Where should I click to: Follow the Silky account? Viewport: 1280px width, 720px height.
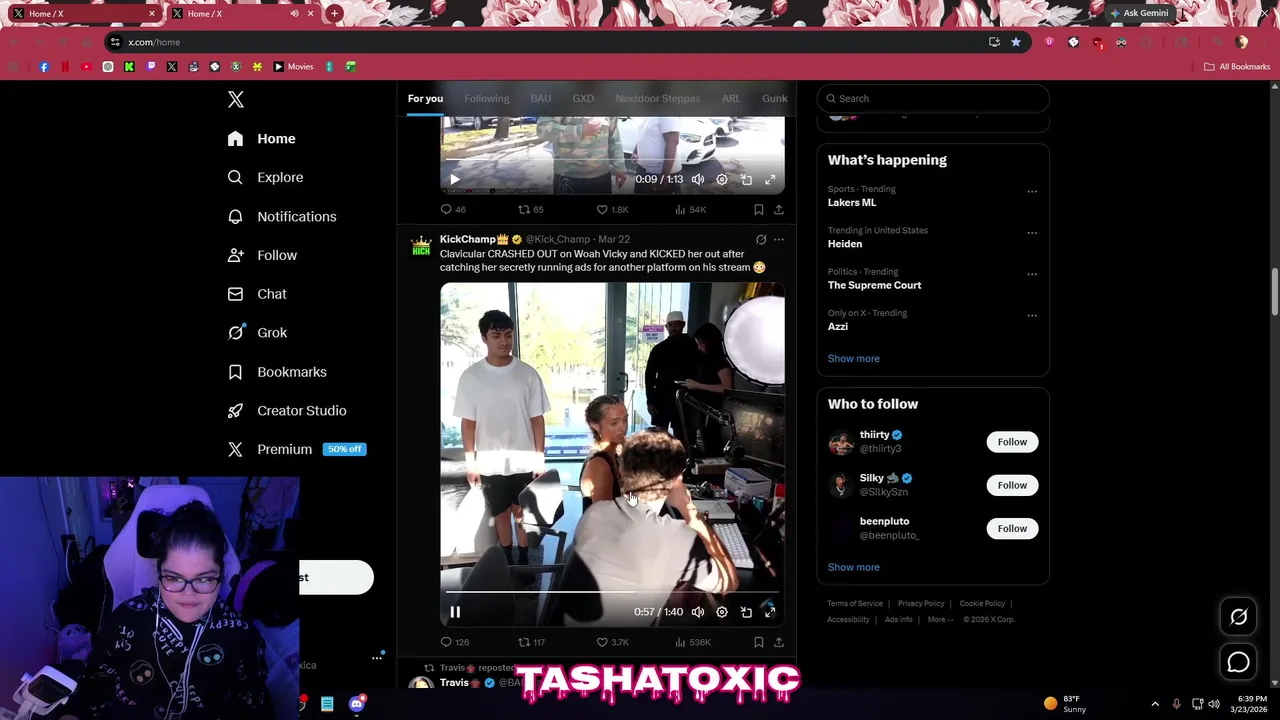[1012, 485]
